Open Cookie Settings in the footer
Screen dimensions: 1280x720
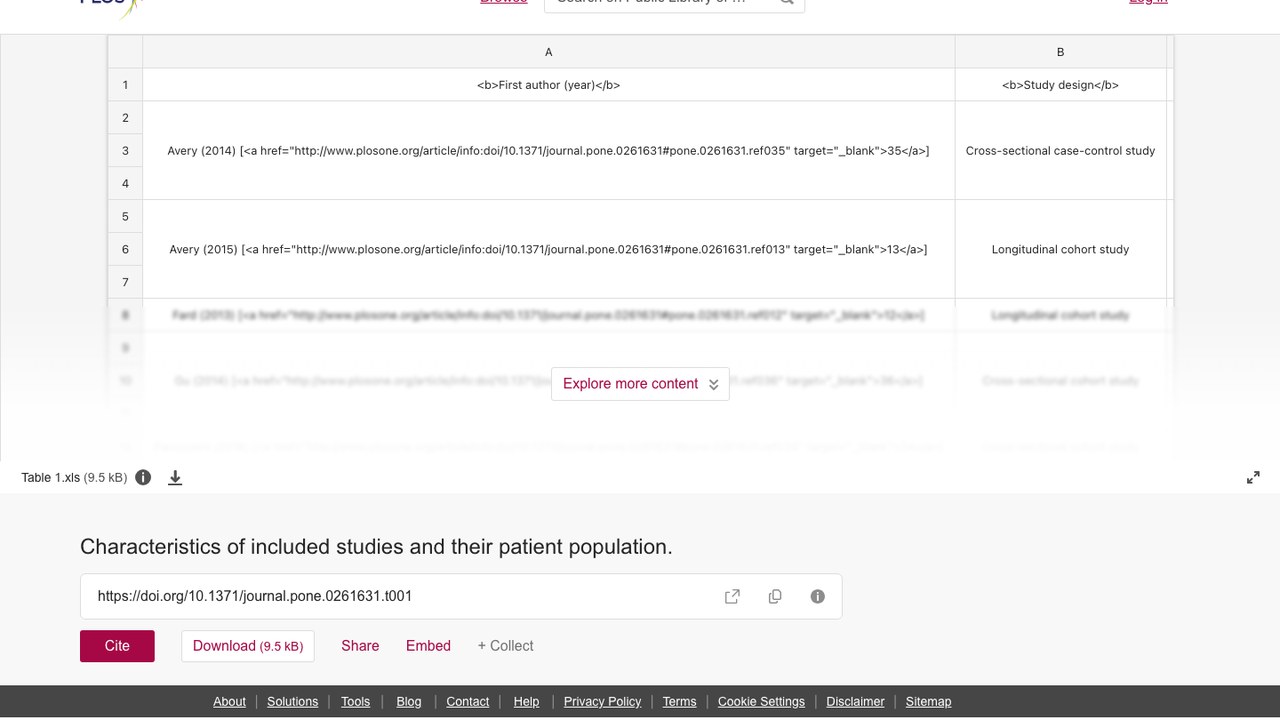tap(761, 702)
